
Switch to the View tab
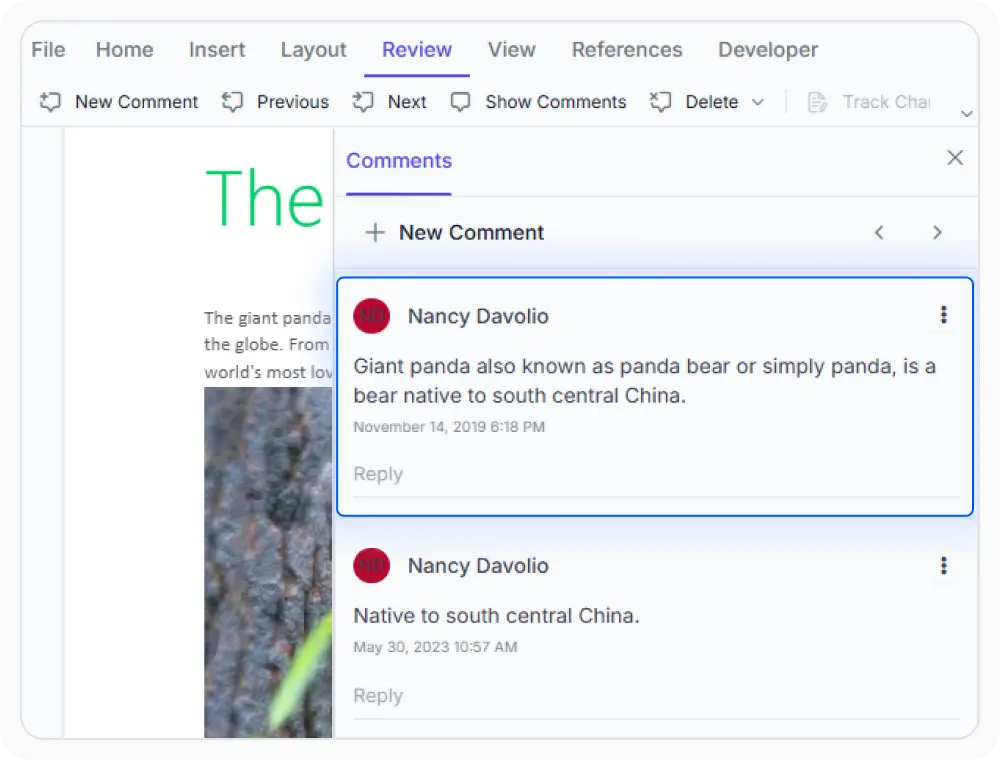[x=511, y=50]
